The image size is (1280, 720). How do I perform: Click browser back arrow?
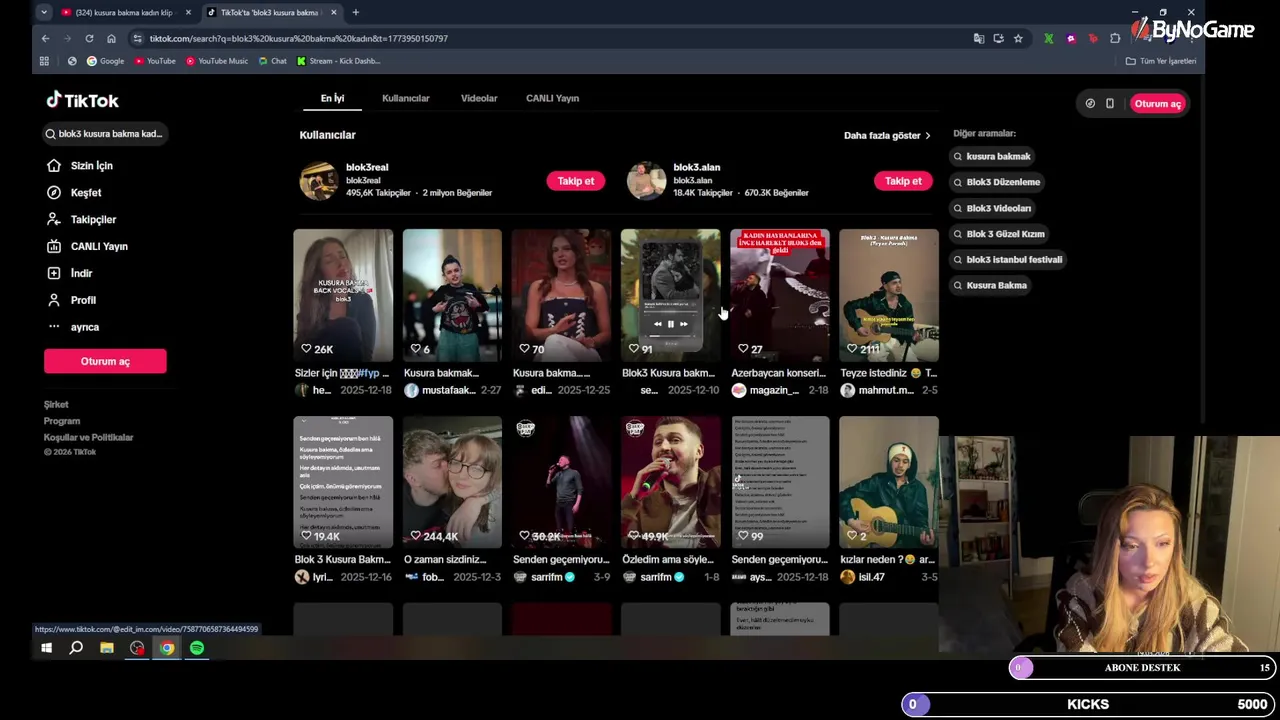click(x=45, y=38)
